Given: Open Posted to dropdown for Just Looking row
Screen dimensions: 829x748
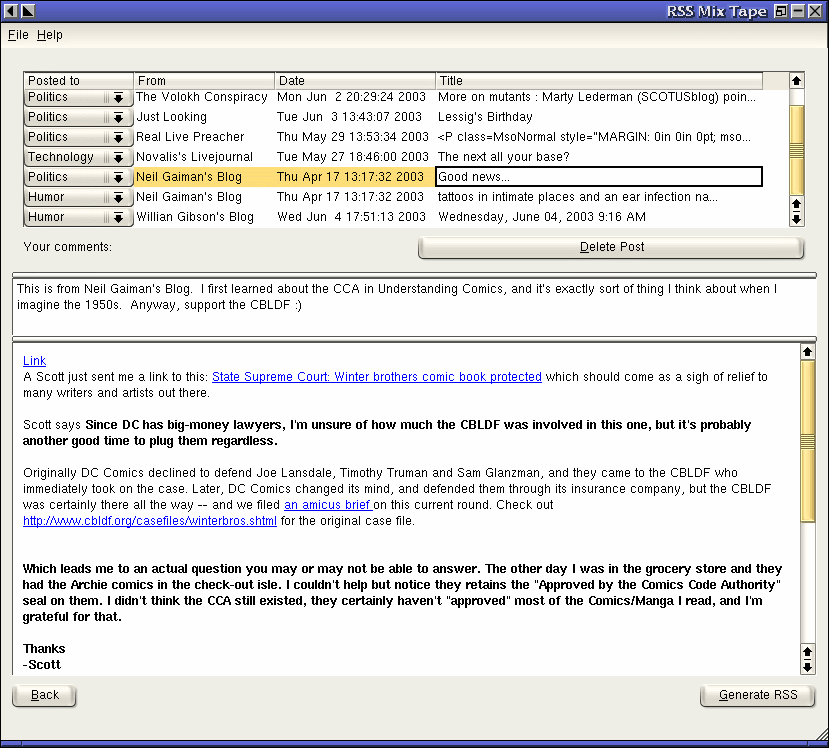Looking at the screenshot, I should (78, 117).
